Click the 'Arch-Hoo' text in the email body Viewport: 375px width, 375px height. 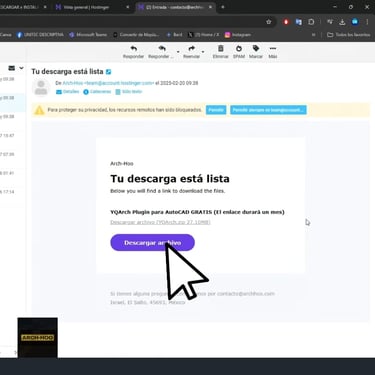122,164
